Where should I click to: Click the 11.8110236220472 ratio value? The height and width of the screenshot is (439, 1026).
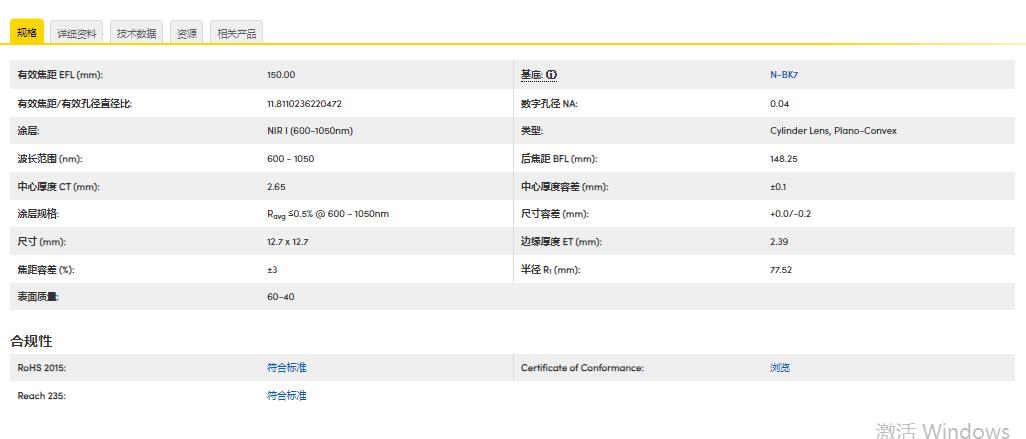(x=304, y=103)
